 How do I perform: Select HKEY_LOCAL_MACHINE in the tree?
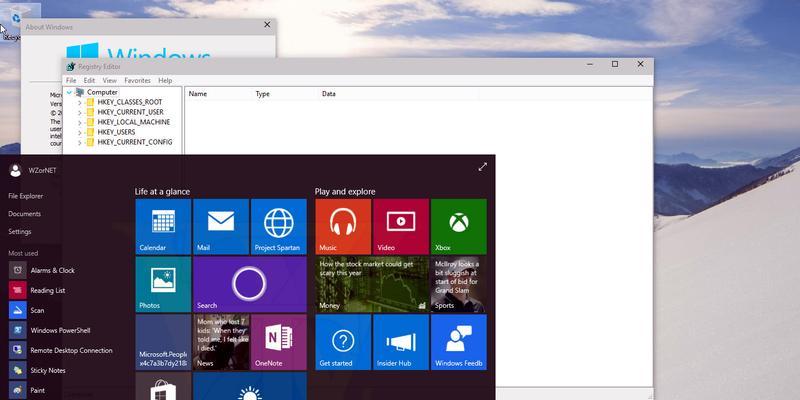(134, 122)
